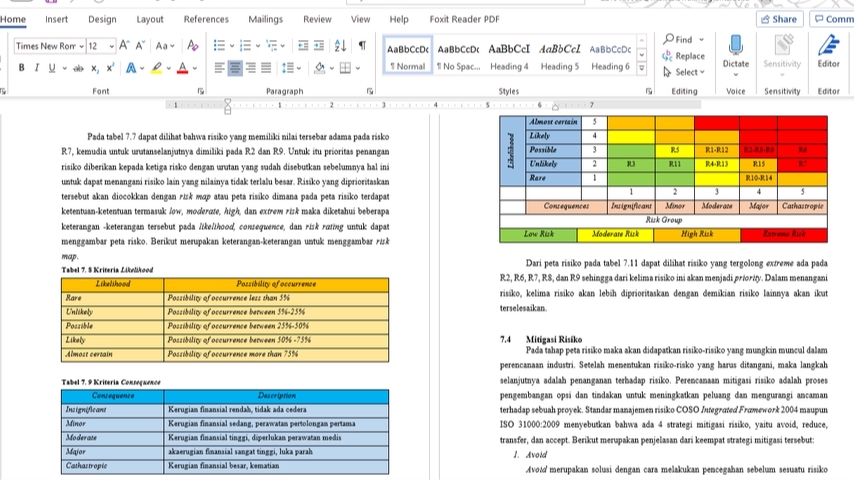The image size is (854, 480).
Task: Expand the Styles gallery
Action: 642,68
